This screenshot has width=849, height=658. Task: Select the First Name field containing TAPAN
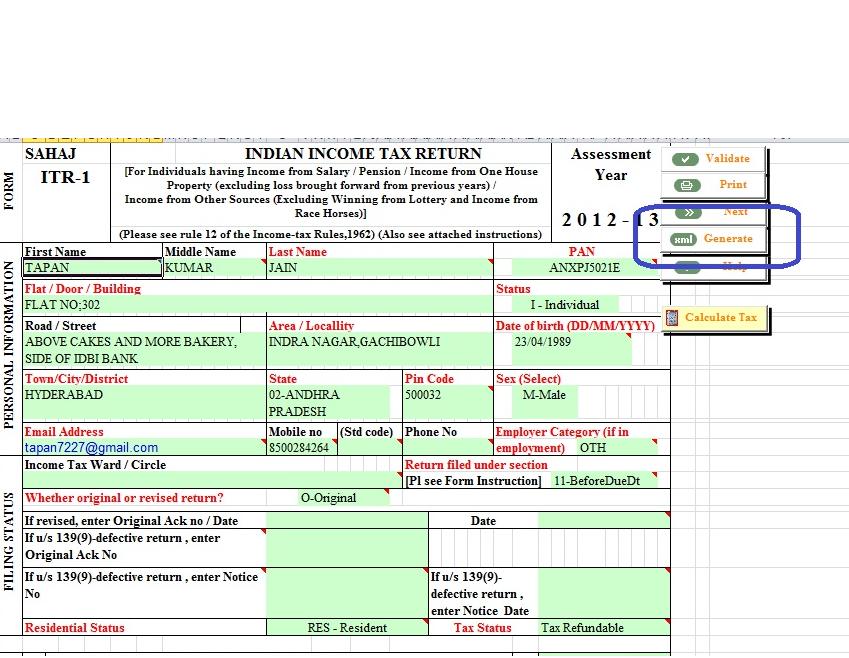coord(90,266)
